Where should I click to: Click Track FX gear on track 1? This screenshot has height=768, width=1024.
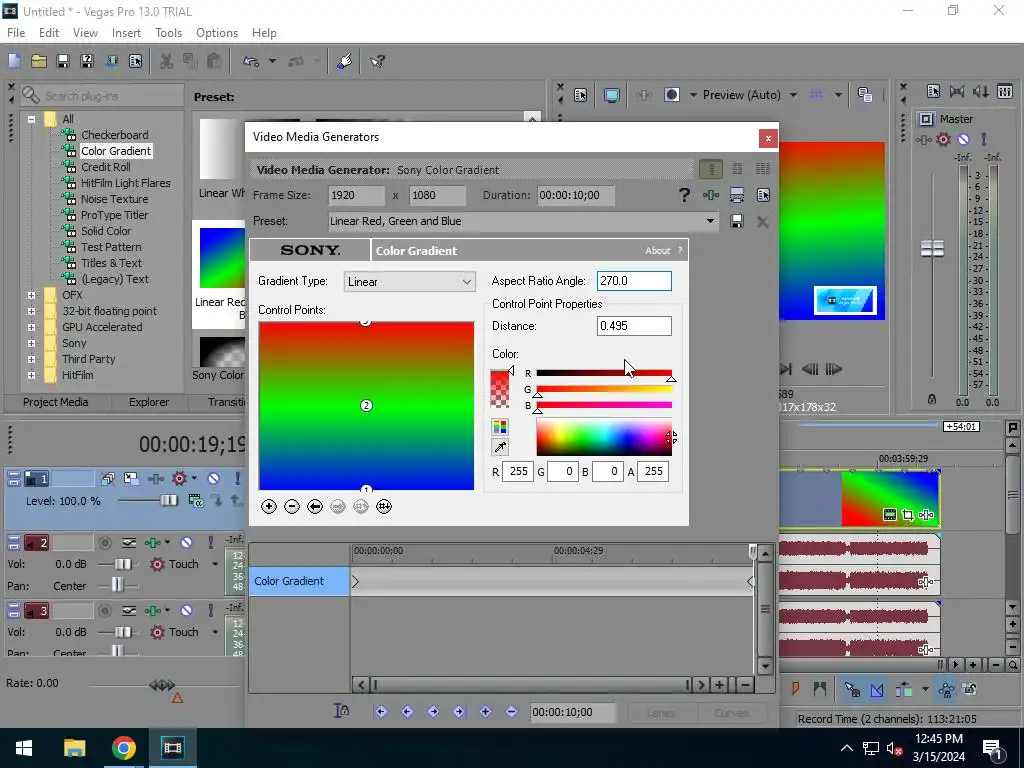tap(179, 479)
